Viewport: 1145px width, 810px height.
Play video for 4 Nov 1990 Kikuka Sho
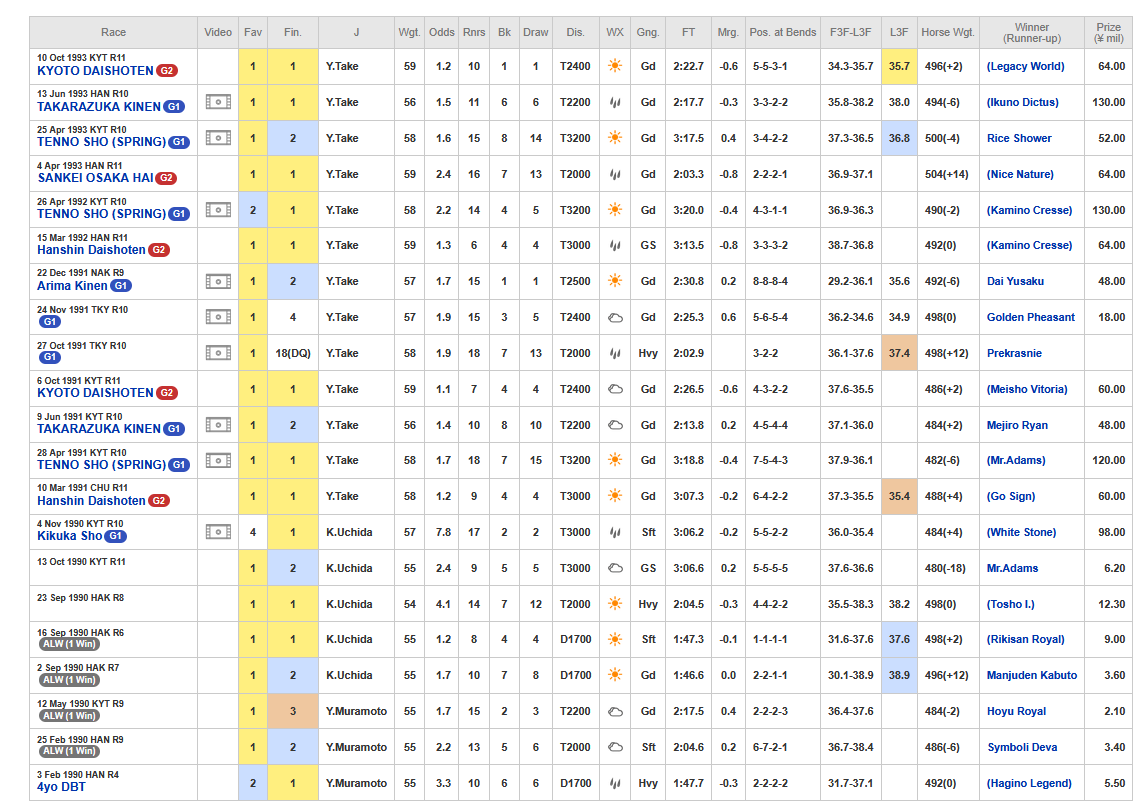coord(218,532)
